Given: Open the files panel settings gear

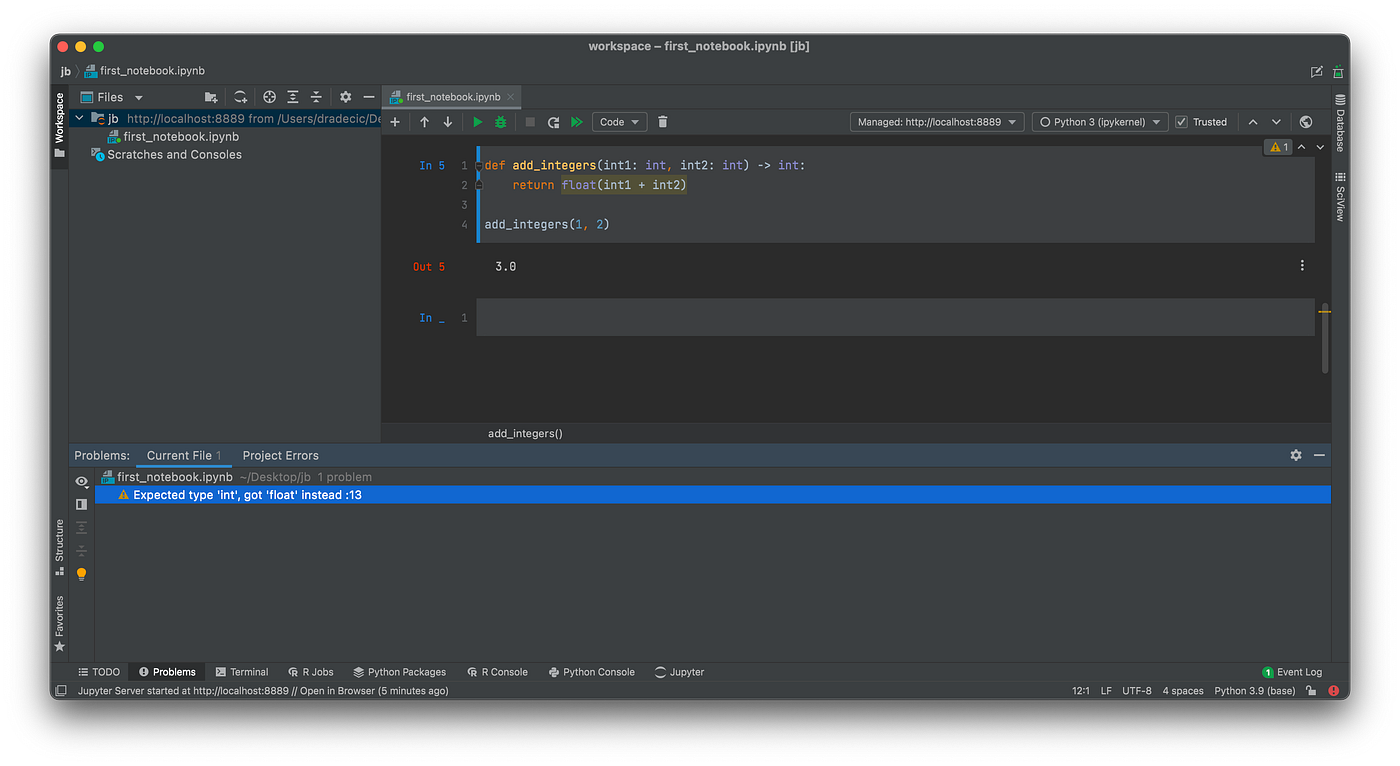Looking at the screenshot, I should point(343,97).
